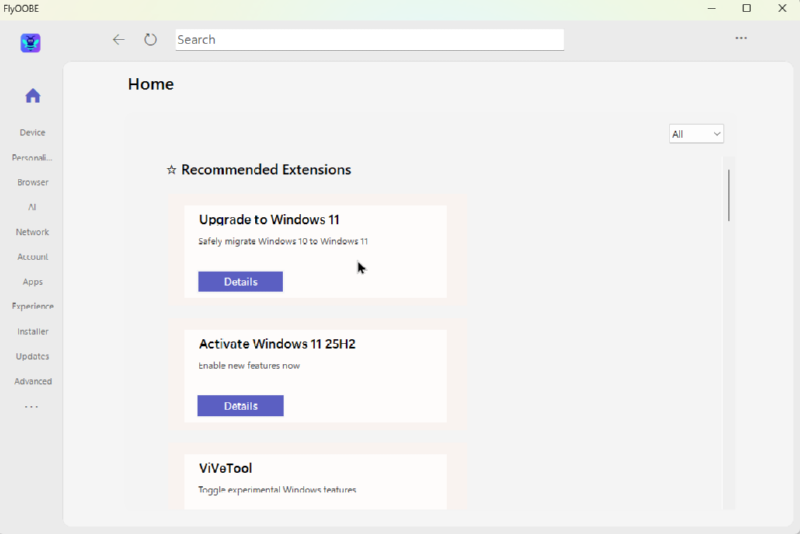Expand the sidebar overflow ellipsis
Screen dimensions: 800x534
pos(32,407)
